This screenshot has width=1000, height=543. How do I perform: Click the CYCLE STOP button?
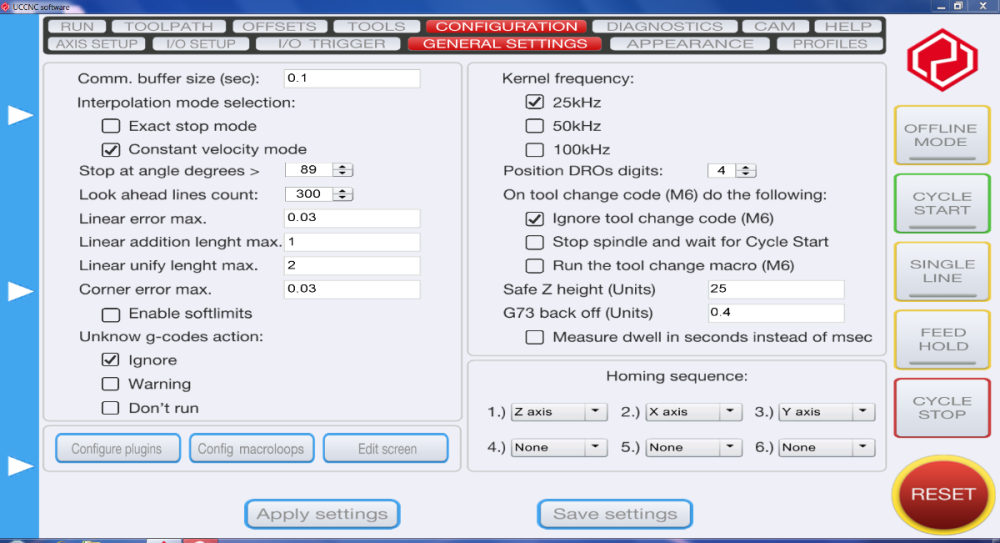point(942,408)
